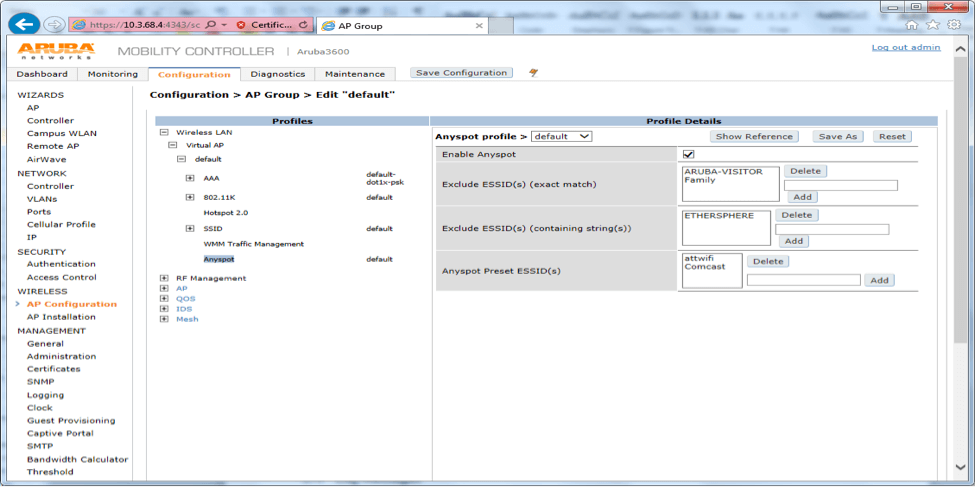Click the Save Configuration button
Screen dimensions: 975x487
pos(461,73)
